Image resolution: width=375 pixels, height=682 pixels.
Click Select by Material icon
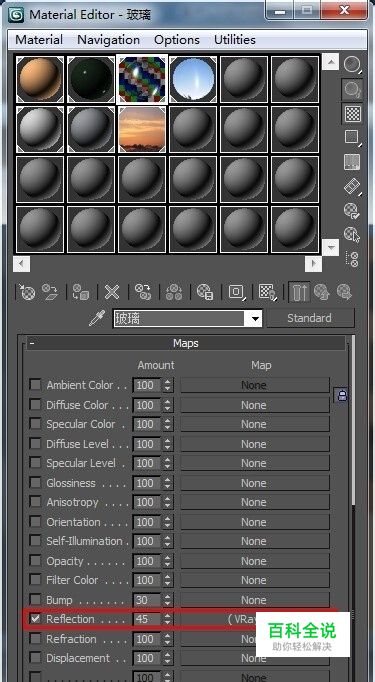tap(352, 235)
